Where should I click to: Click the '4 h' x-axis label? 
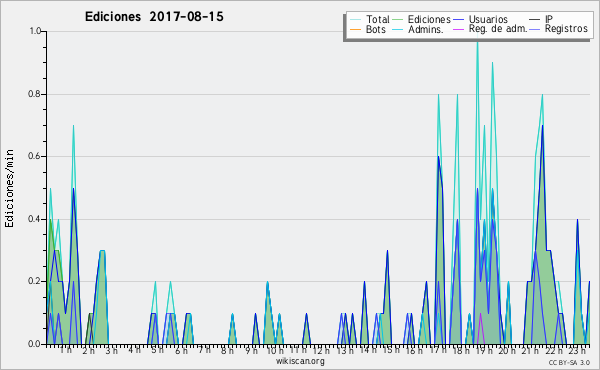[134, 349]
